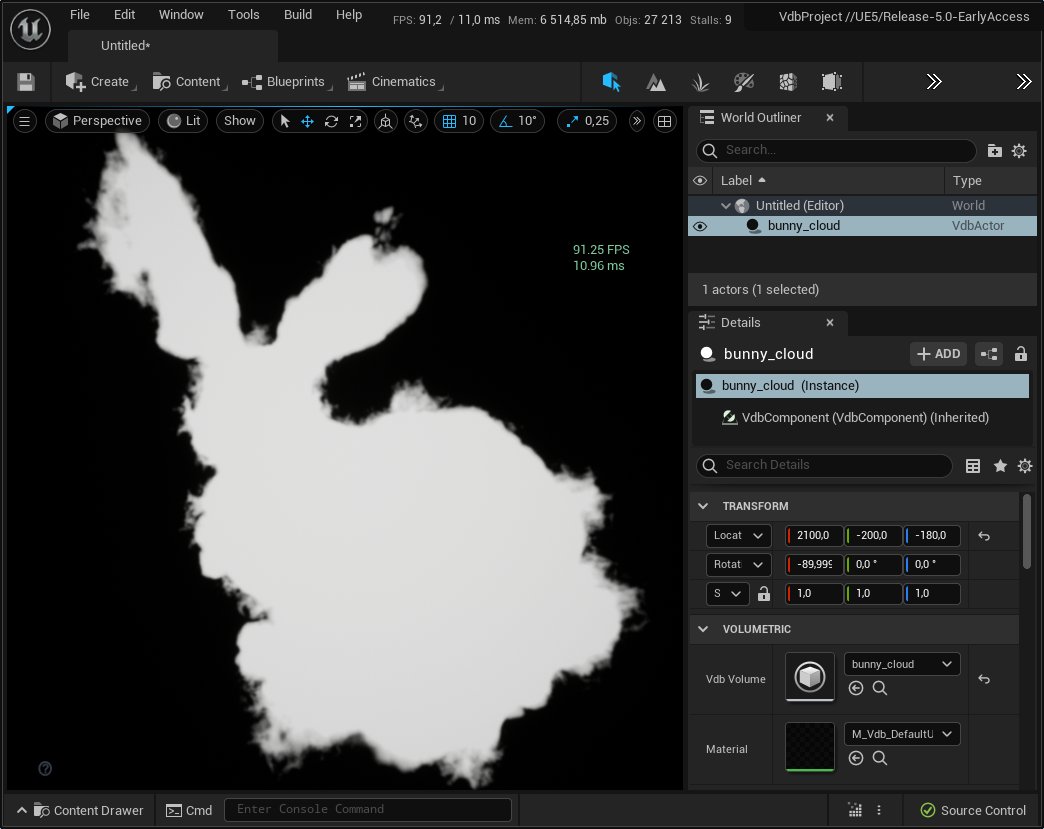This screenshot has width=1044, height=829.
Task: Open the Content Drawer
Action: click(88, 810)
